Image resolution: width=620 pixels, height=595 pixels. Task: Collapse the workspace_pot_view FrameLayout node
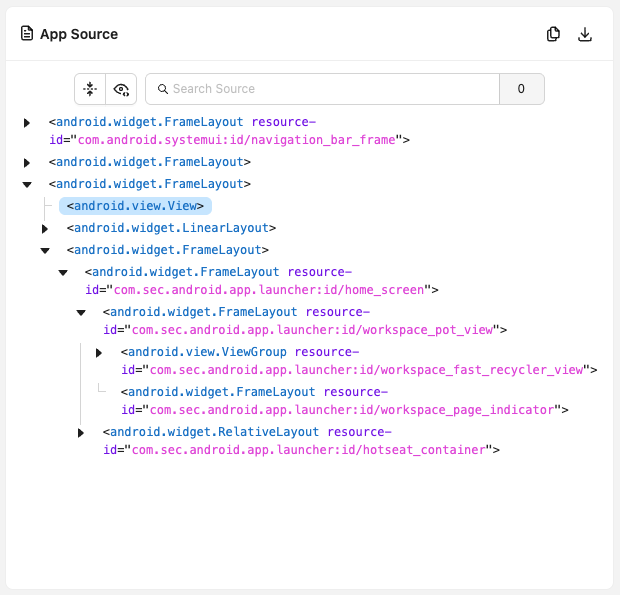coord(81,313)
